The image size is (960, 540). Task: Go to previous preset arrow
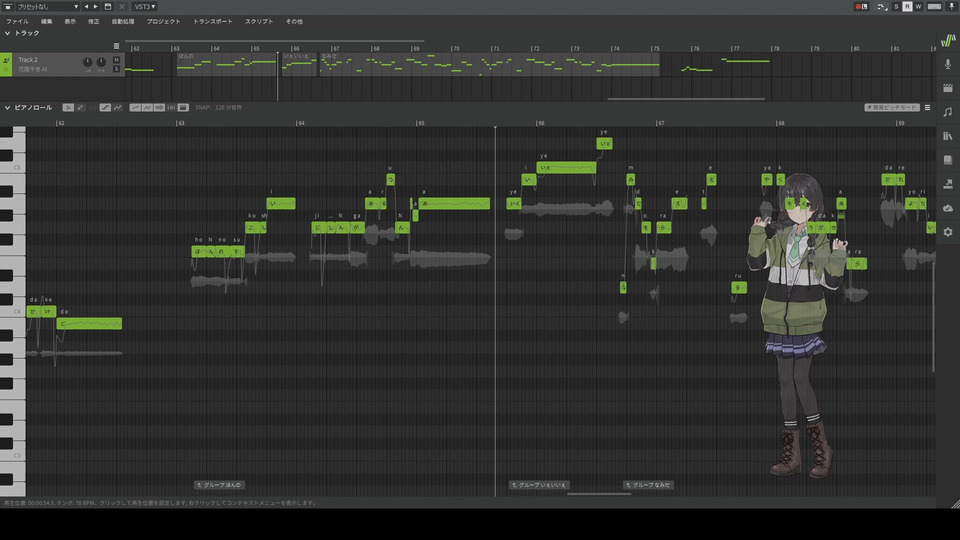tap(86, 7)
